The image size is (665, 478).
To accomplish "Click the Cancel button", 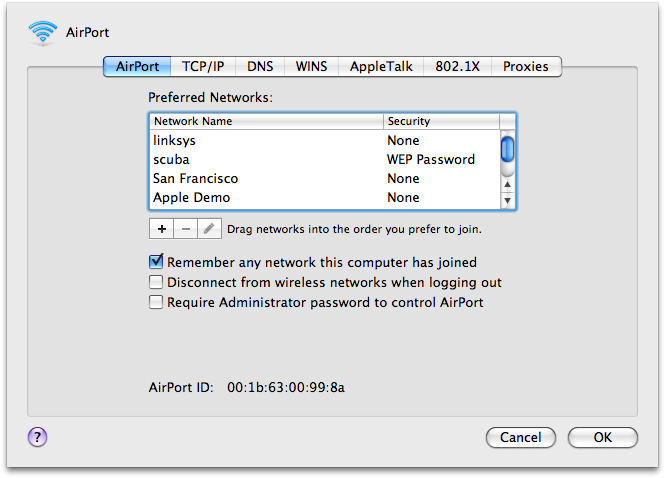I will point(520,437).
